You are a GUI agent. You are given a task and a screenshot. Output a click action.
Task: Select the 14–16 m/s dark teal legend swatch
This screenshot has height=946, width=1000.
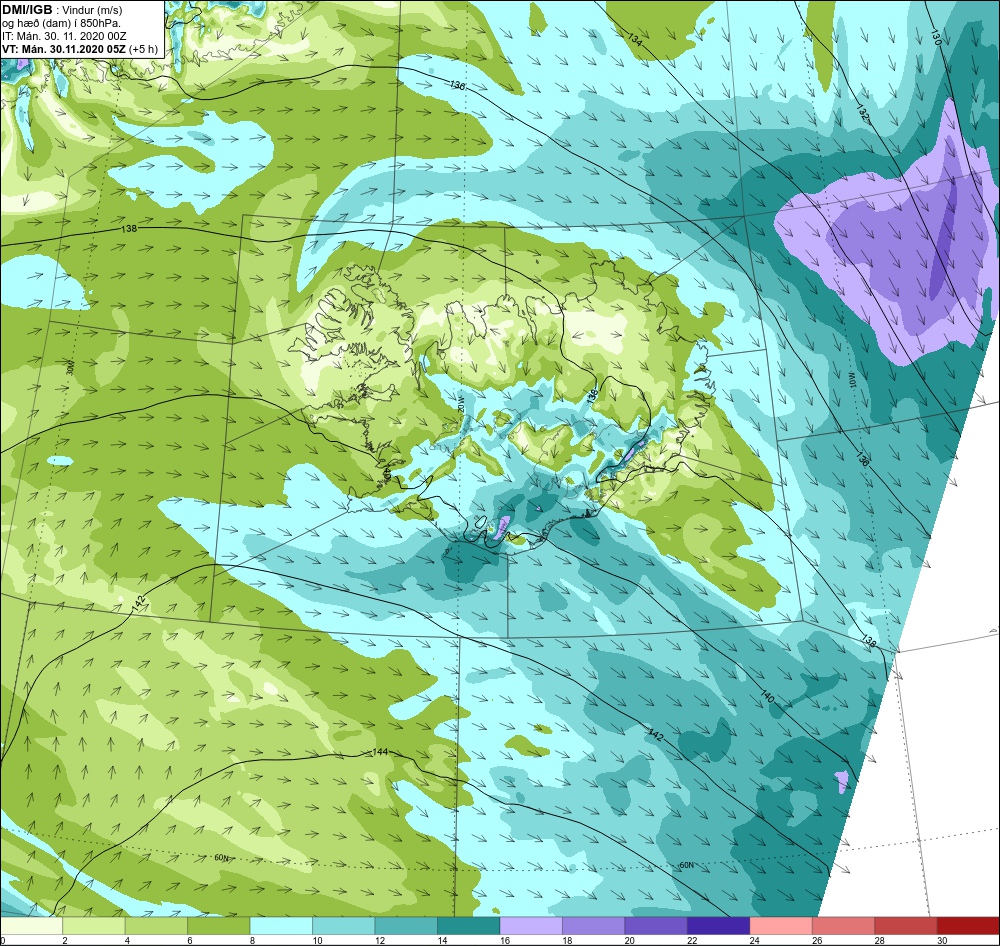coord(469,926)
